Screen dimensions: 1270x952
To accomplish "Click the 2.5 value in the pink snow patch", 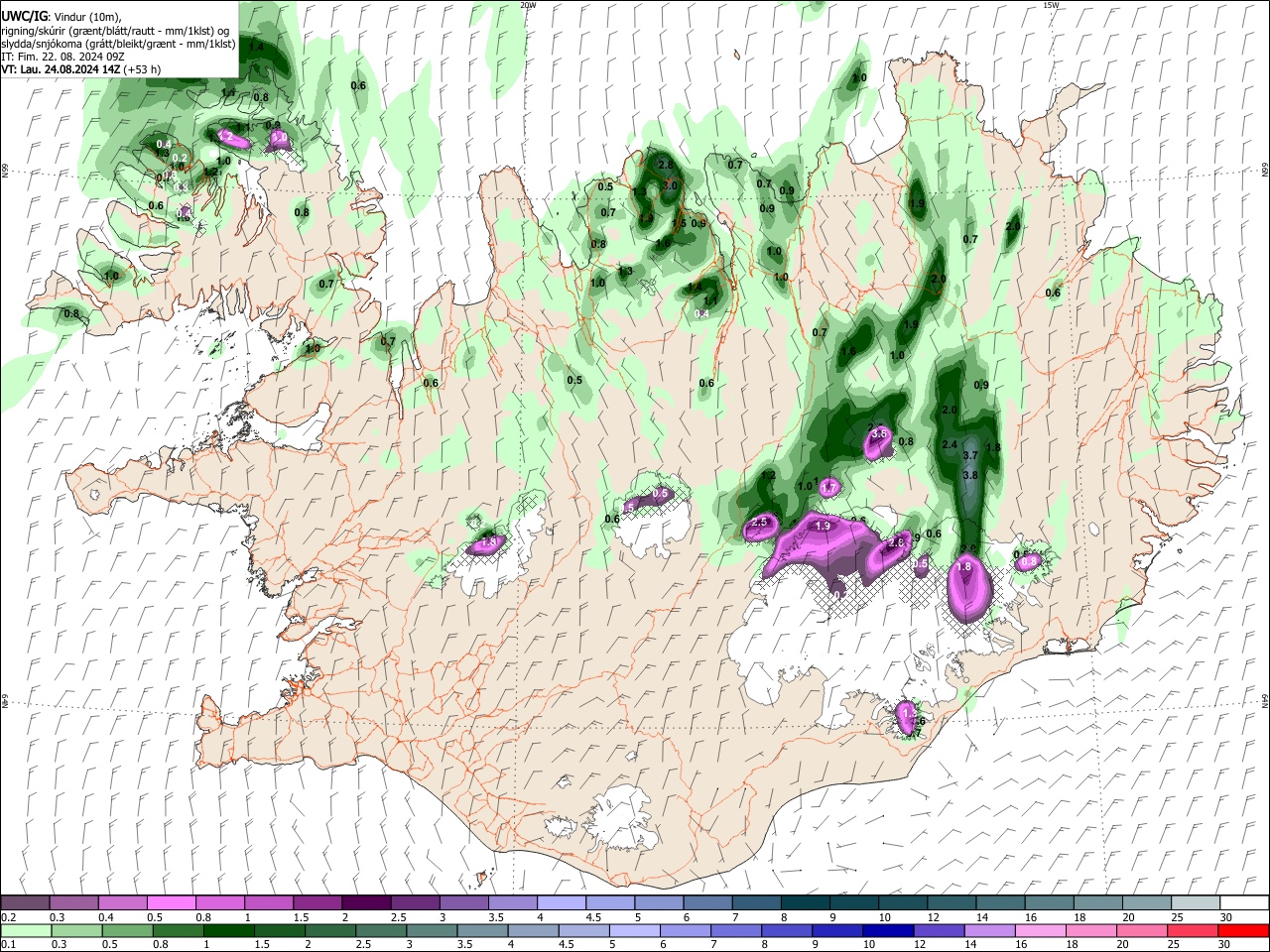I will click(760, 523).
